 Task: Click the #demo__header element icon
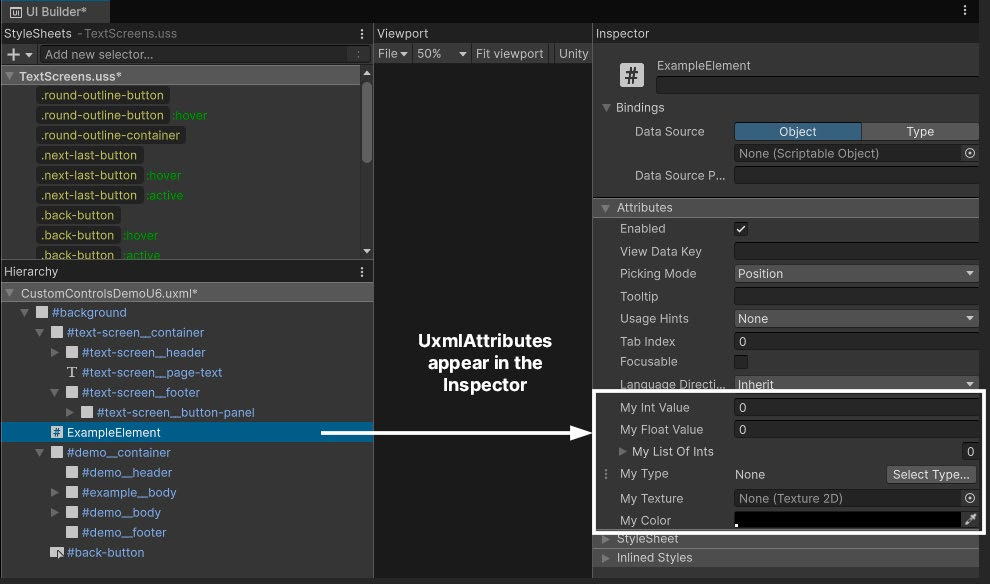[x=72, y=472]
